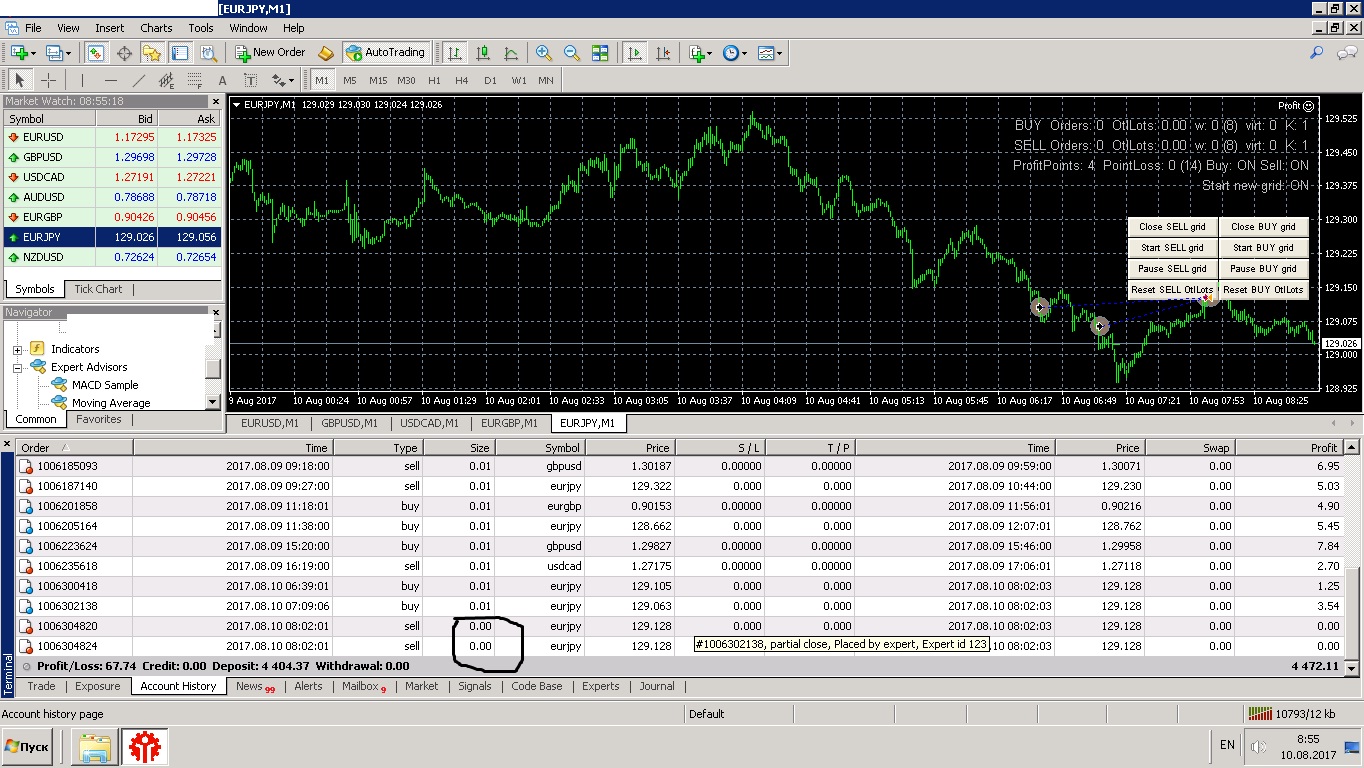1364x768 pixels.
Task: Toggle Chart Shift from right border
Action: coord(662,53)
